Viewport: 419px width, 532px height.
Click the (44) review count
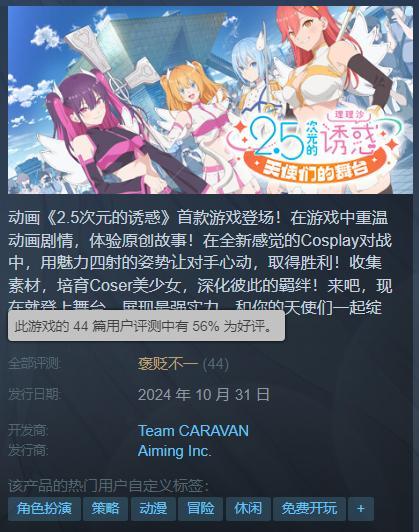coord(215,364)
